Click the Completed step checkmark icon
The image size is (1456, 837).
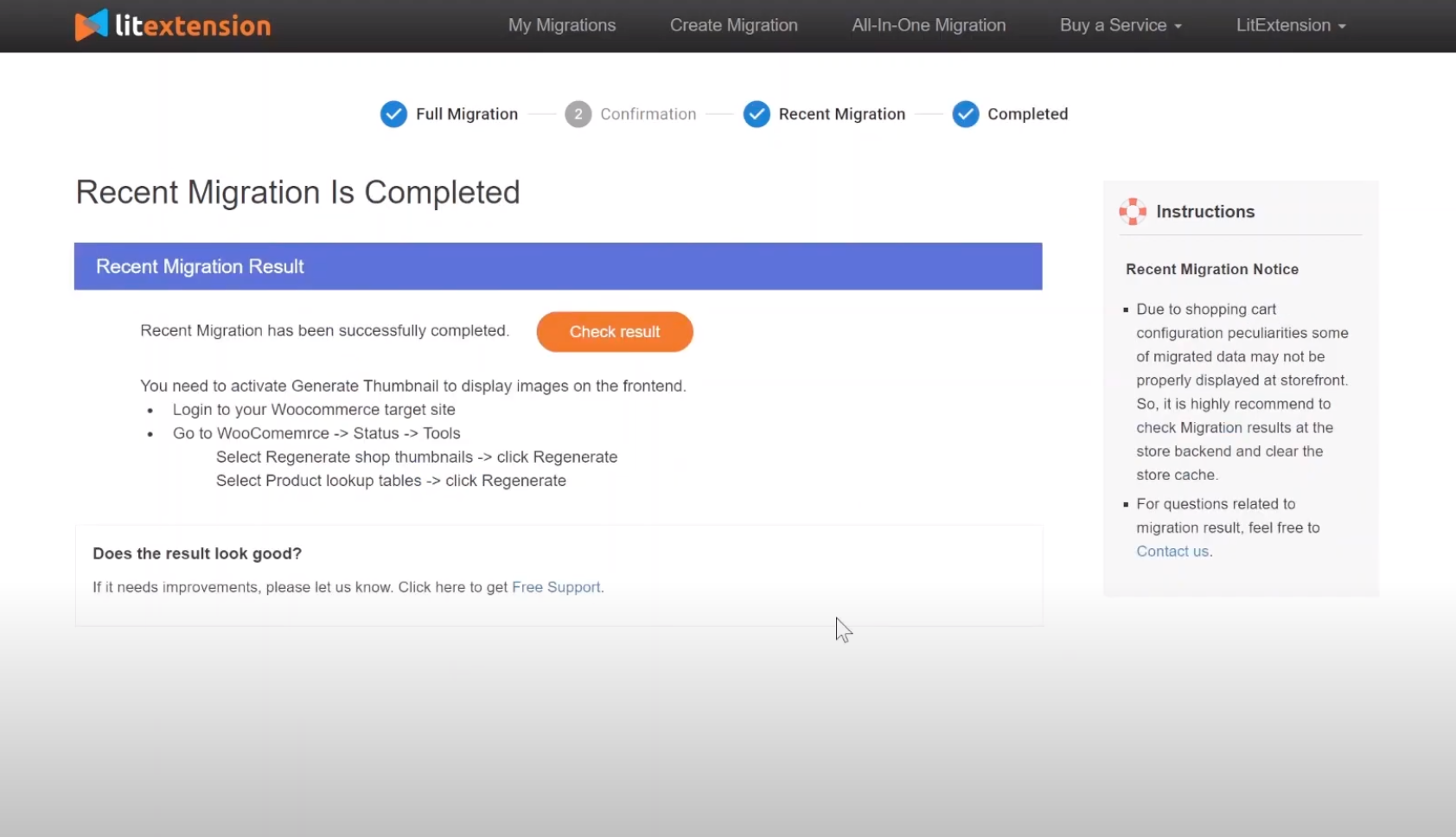pyautogui.click(x=966, y=114)
